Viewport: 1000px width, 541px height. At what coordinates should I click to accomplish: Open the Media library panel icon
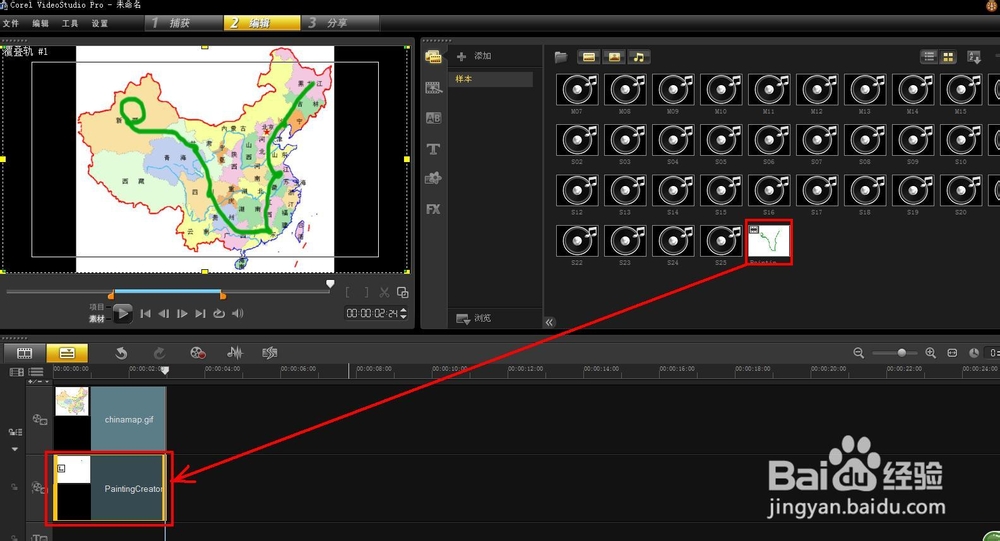[433, 57]
